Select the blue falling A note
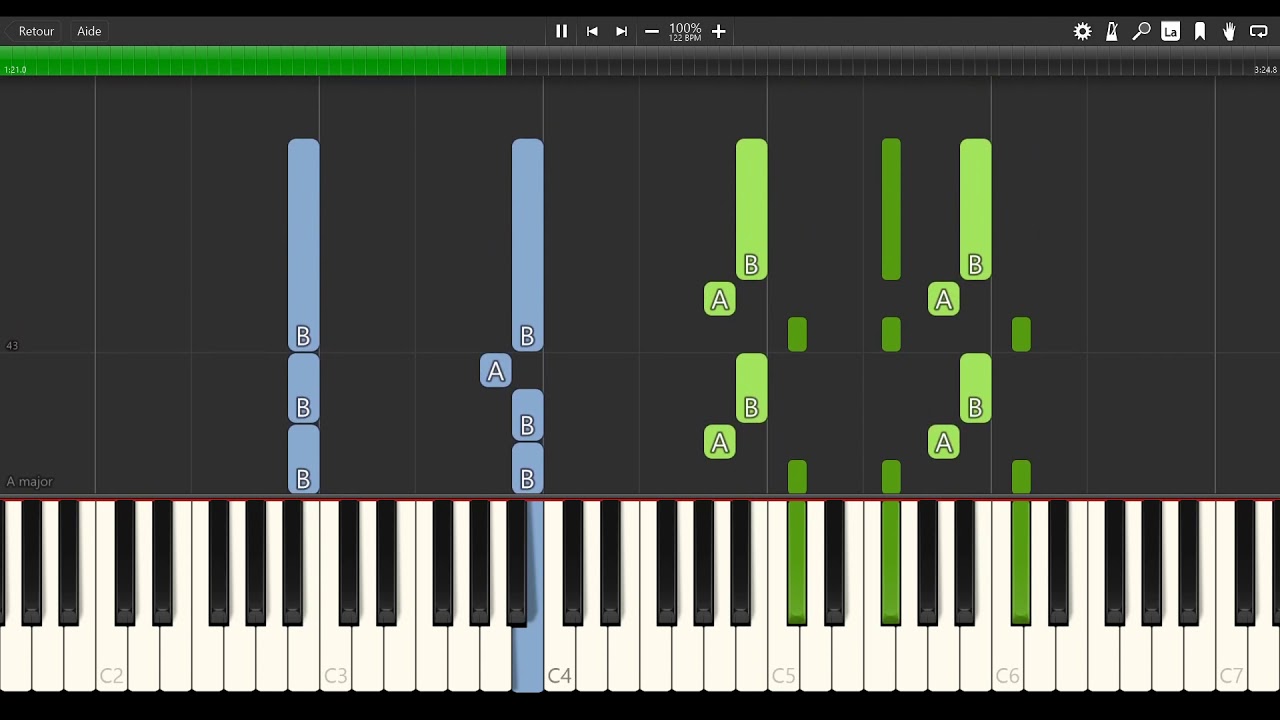 pyautogui.click(x=495, y=371)
